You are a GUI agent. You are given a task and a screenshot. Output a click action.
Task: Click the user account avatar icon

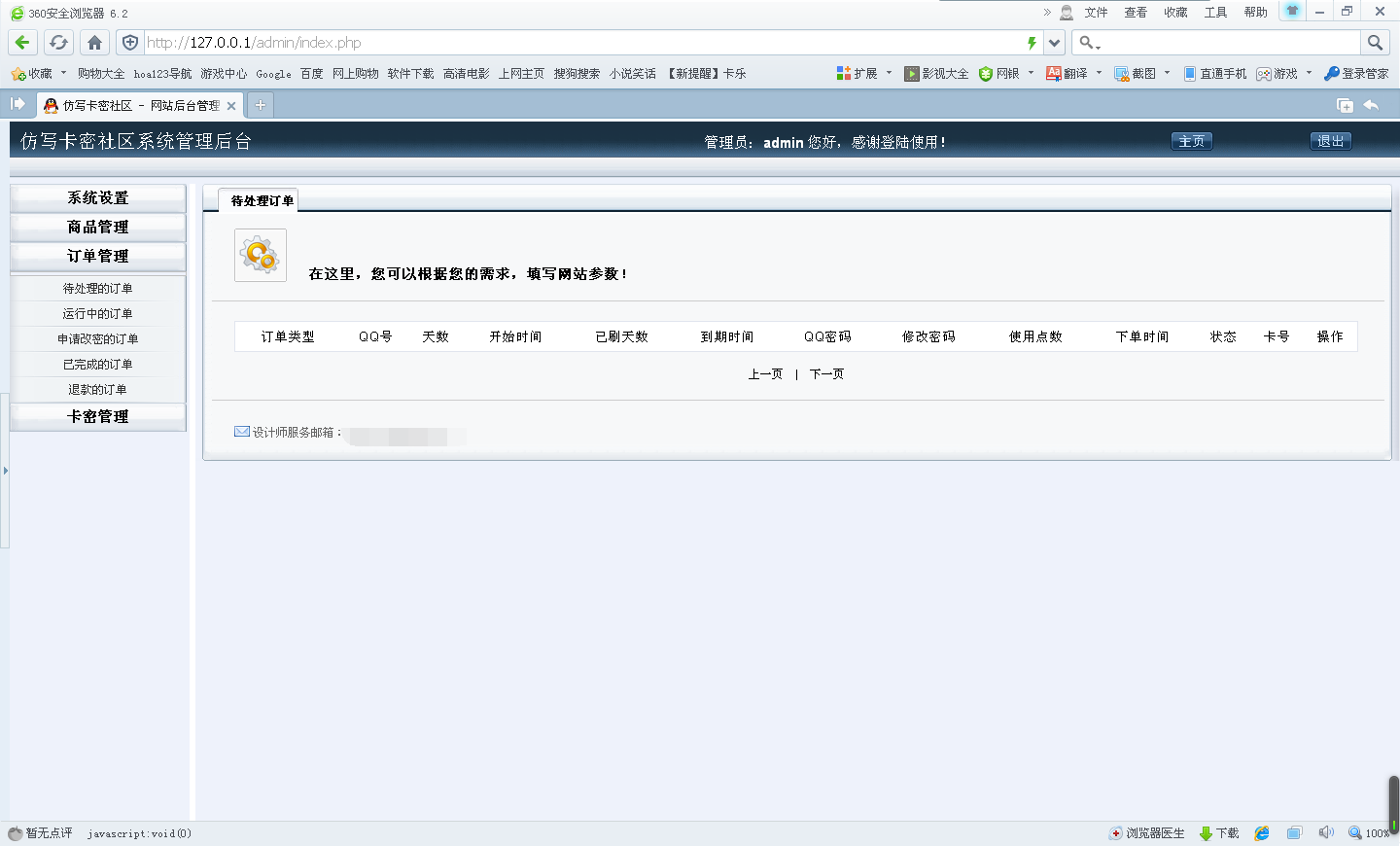1067,13
